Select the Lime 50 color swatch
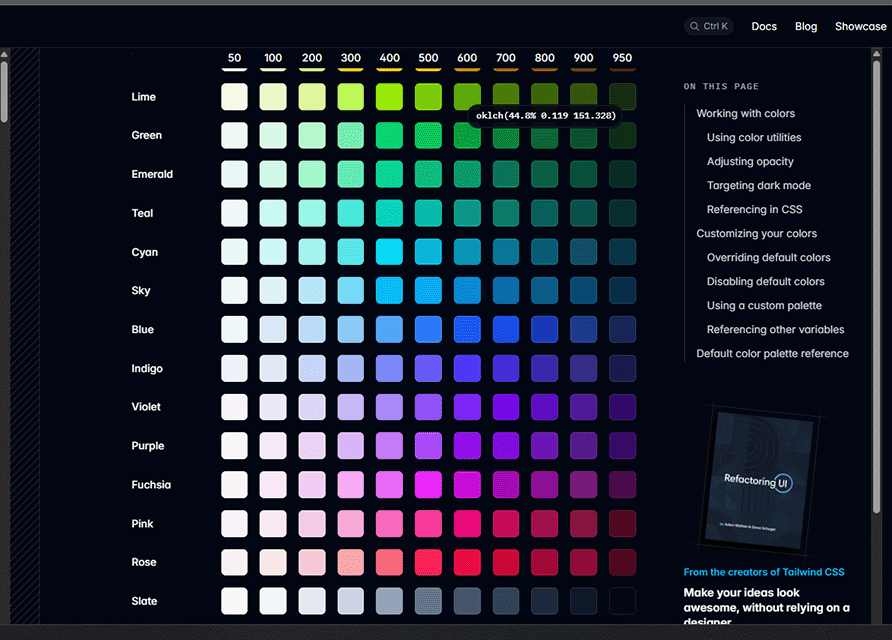 point(233,96)
